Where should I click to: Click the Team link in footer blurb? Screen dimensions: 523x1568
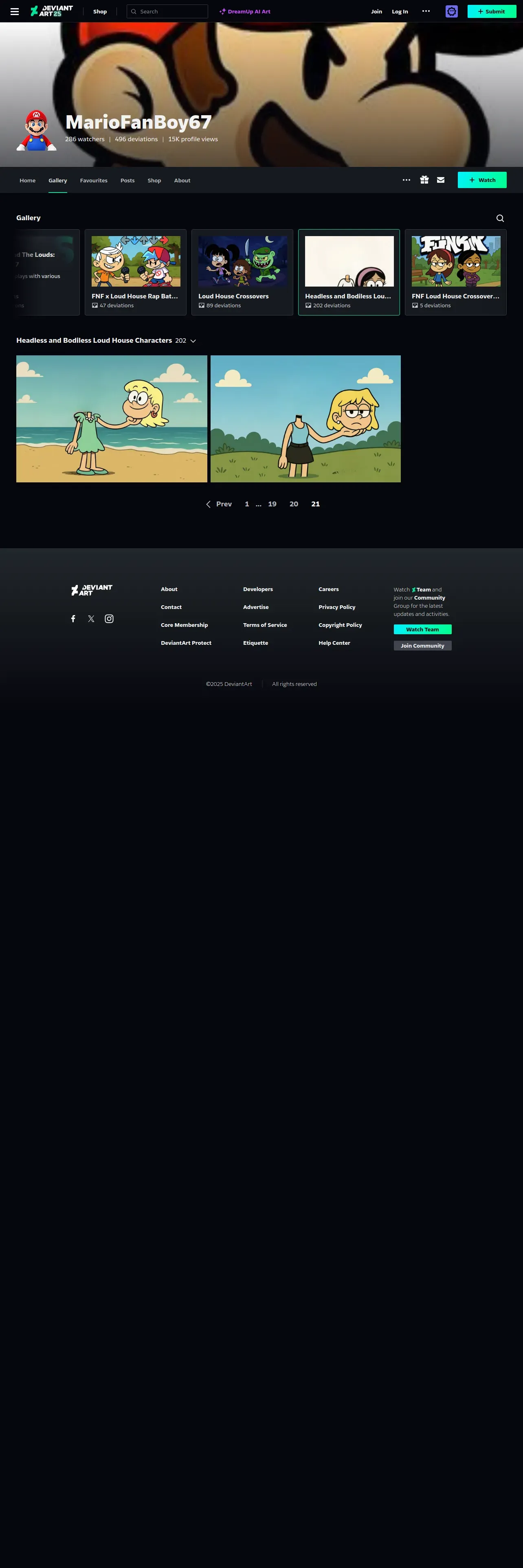(421, 590)
